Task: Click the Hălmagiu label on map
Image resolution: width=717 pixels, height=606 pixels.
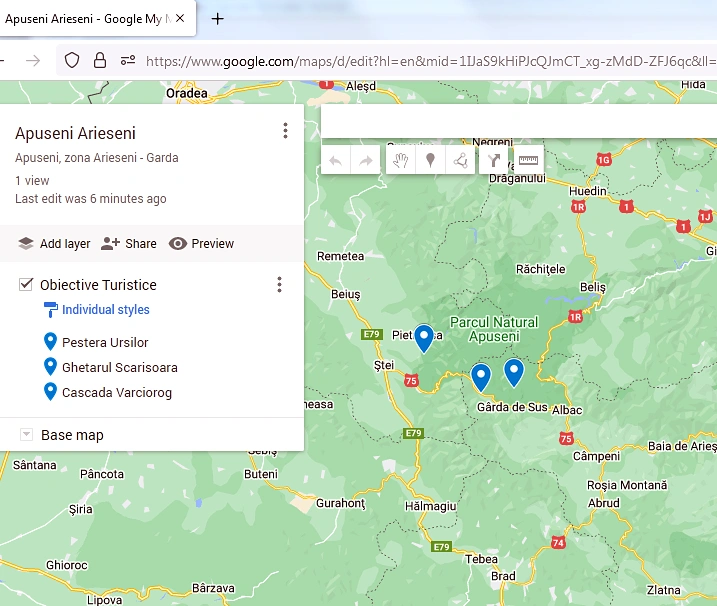Action: tap(430, 506)
